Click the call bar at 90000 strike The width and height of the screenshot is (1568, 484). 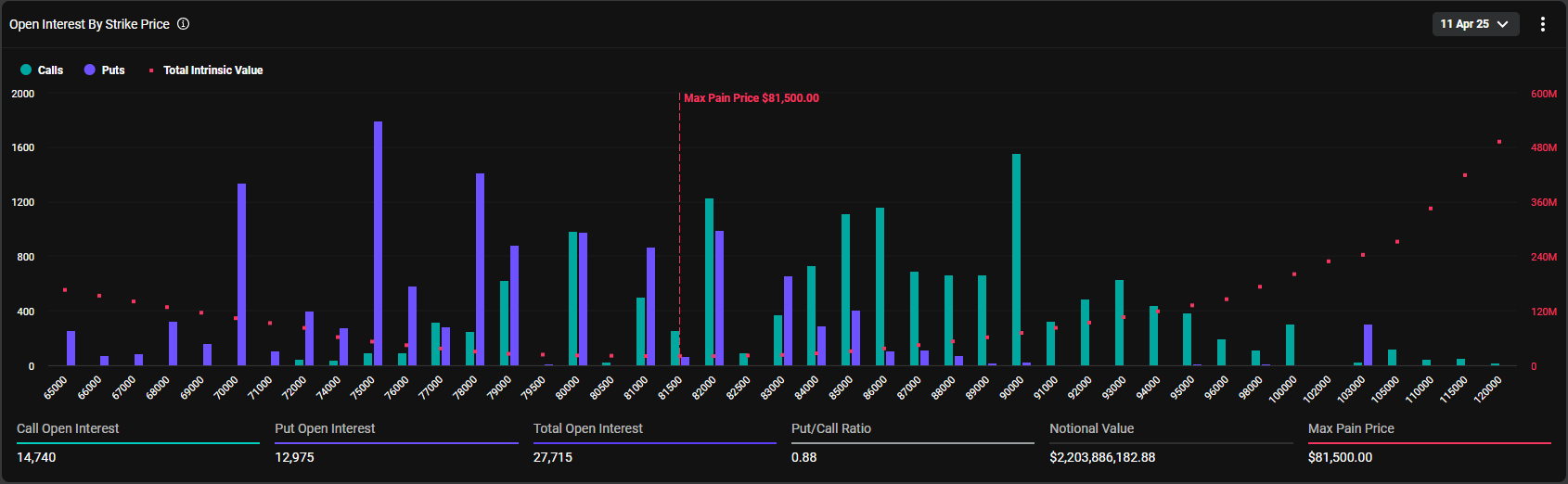tap(1016, 260)
